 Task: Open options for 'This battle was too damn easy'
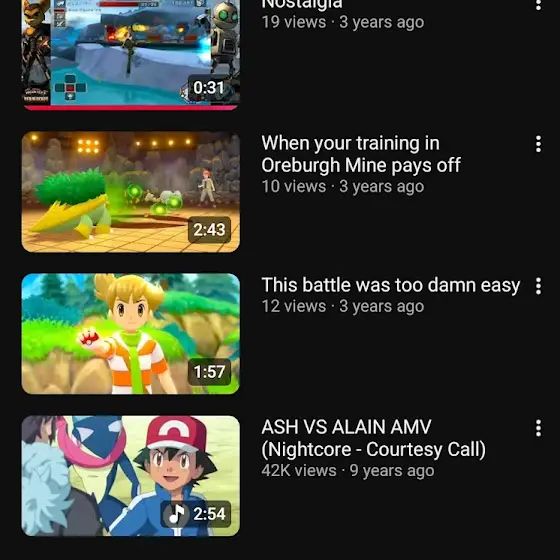point(538,286)
